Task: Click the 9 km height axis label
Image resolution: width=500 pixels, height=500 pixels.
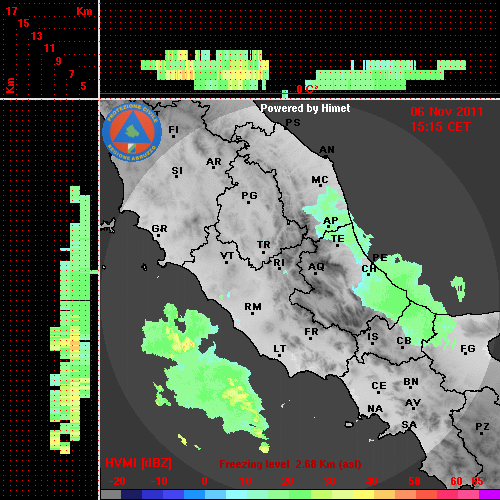Action: (58, 61)
